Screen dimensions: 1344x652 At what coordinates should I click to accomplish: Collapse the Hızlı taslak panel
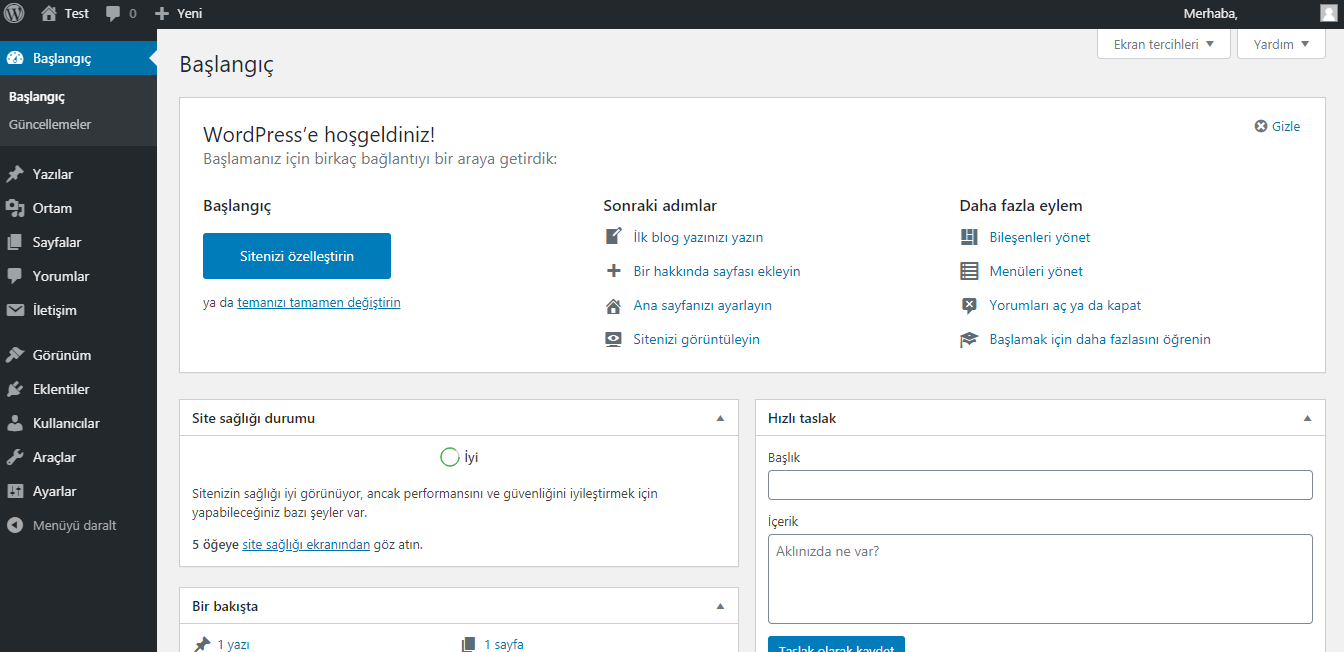tap(1307, 418)
